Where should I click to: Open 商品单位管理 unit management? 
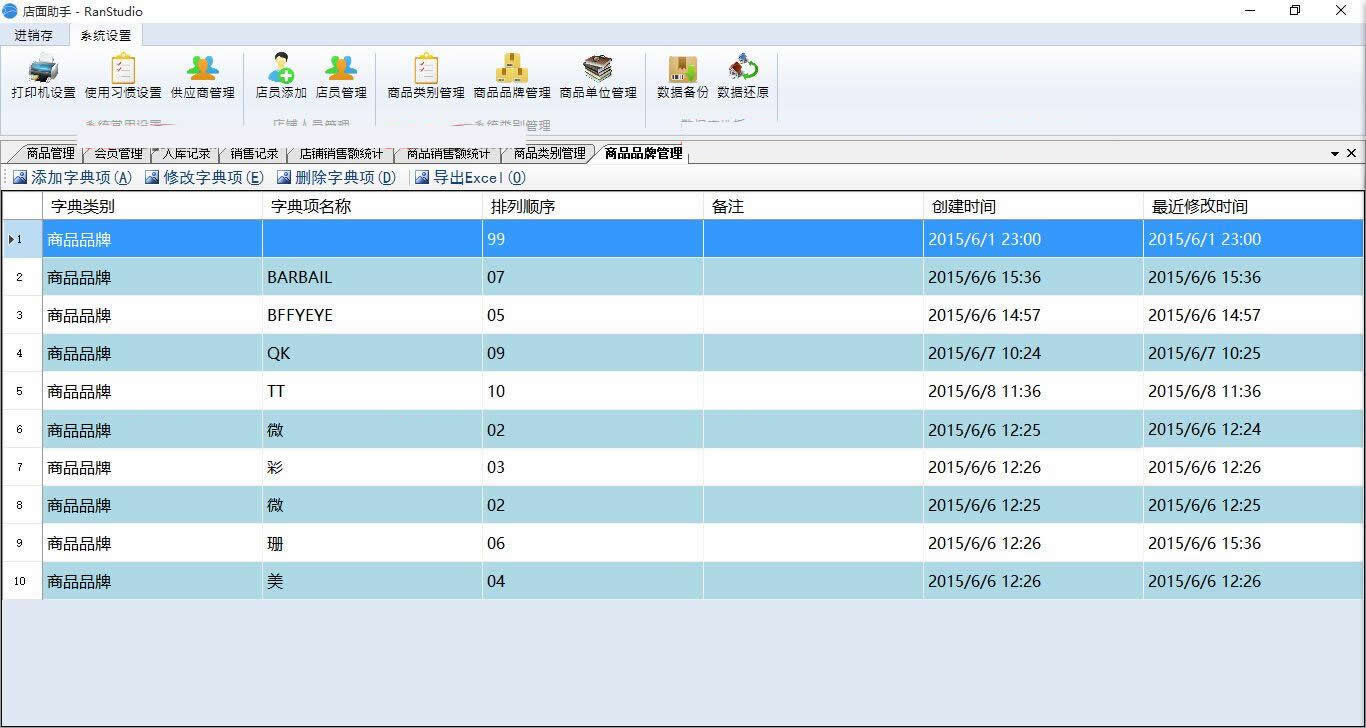(598, 77)
